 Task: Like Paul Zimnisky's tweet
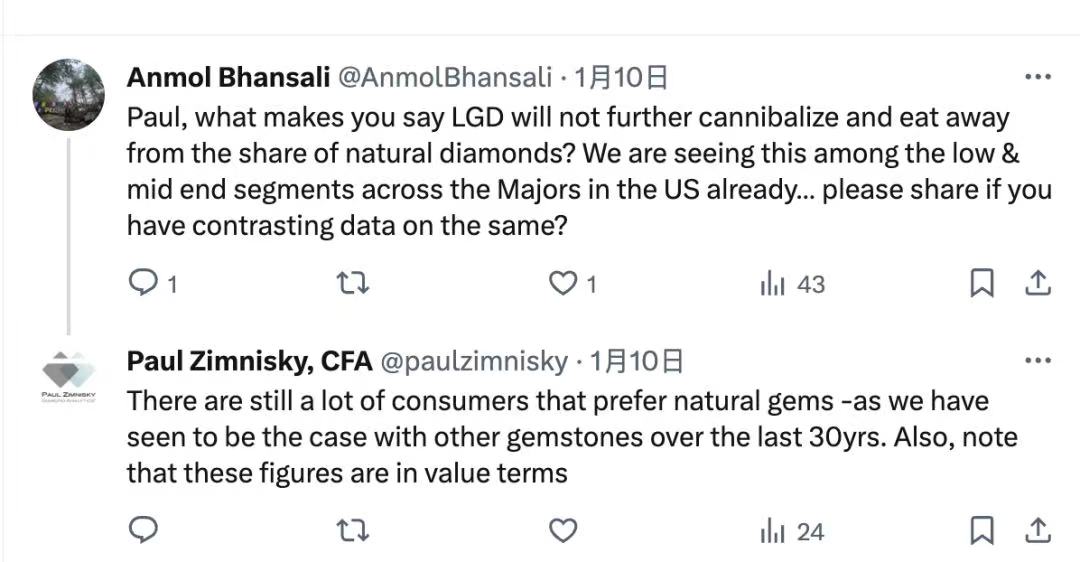(x=564, y=530)
